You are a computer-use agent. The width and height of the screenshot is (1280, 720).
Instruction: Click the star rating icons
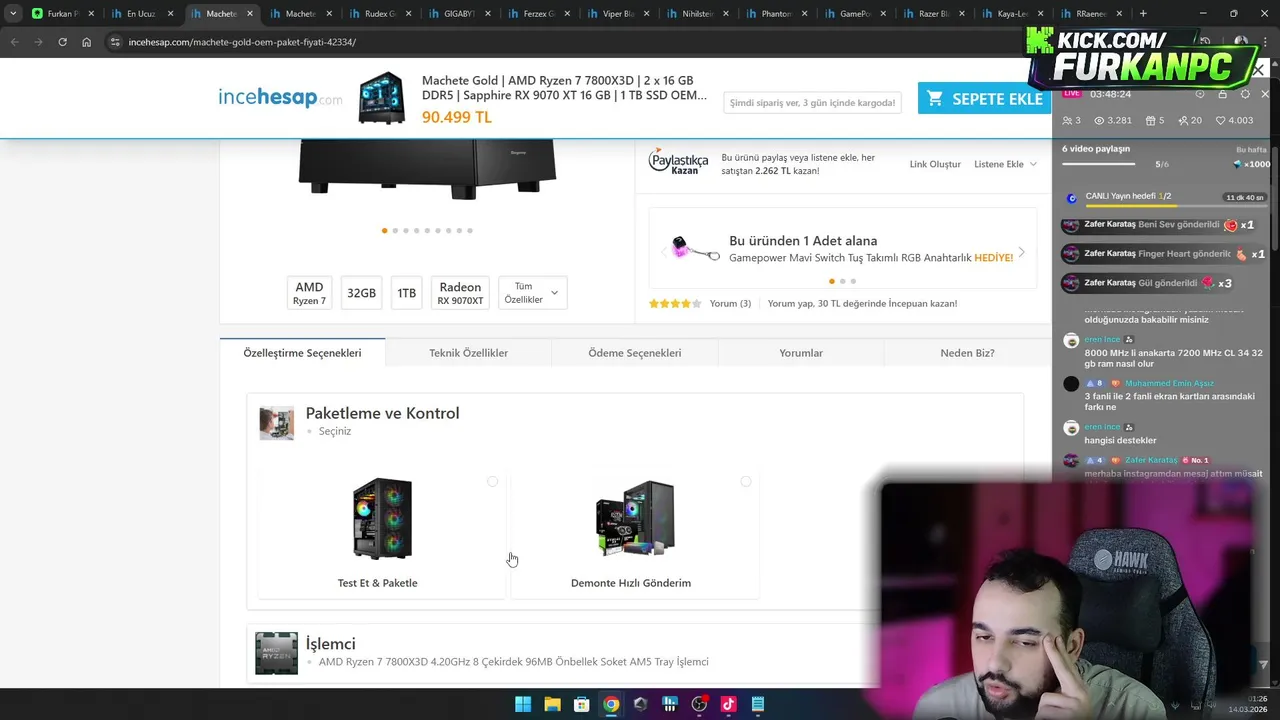pos(675,303)
